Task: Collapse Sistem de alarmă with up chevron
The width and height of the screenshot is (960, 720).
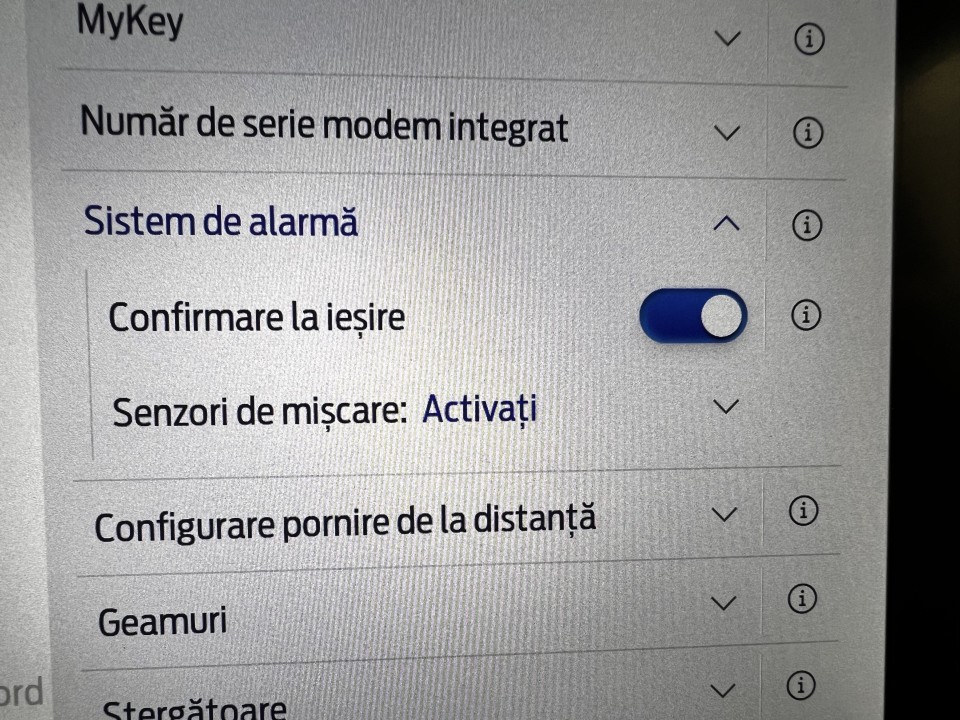Action: (727, 225)
